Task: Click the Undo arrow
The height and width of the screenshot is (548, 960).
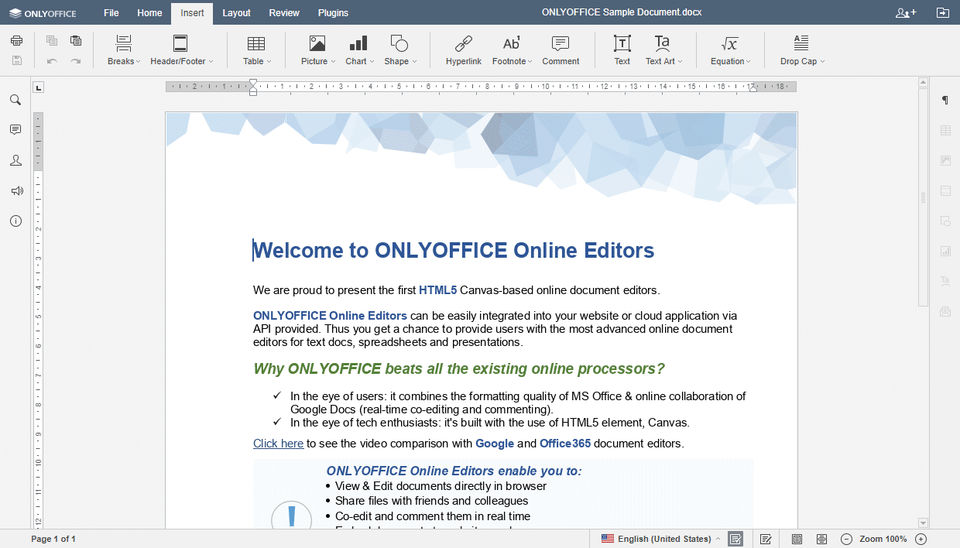Action: pos(52,61)
